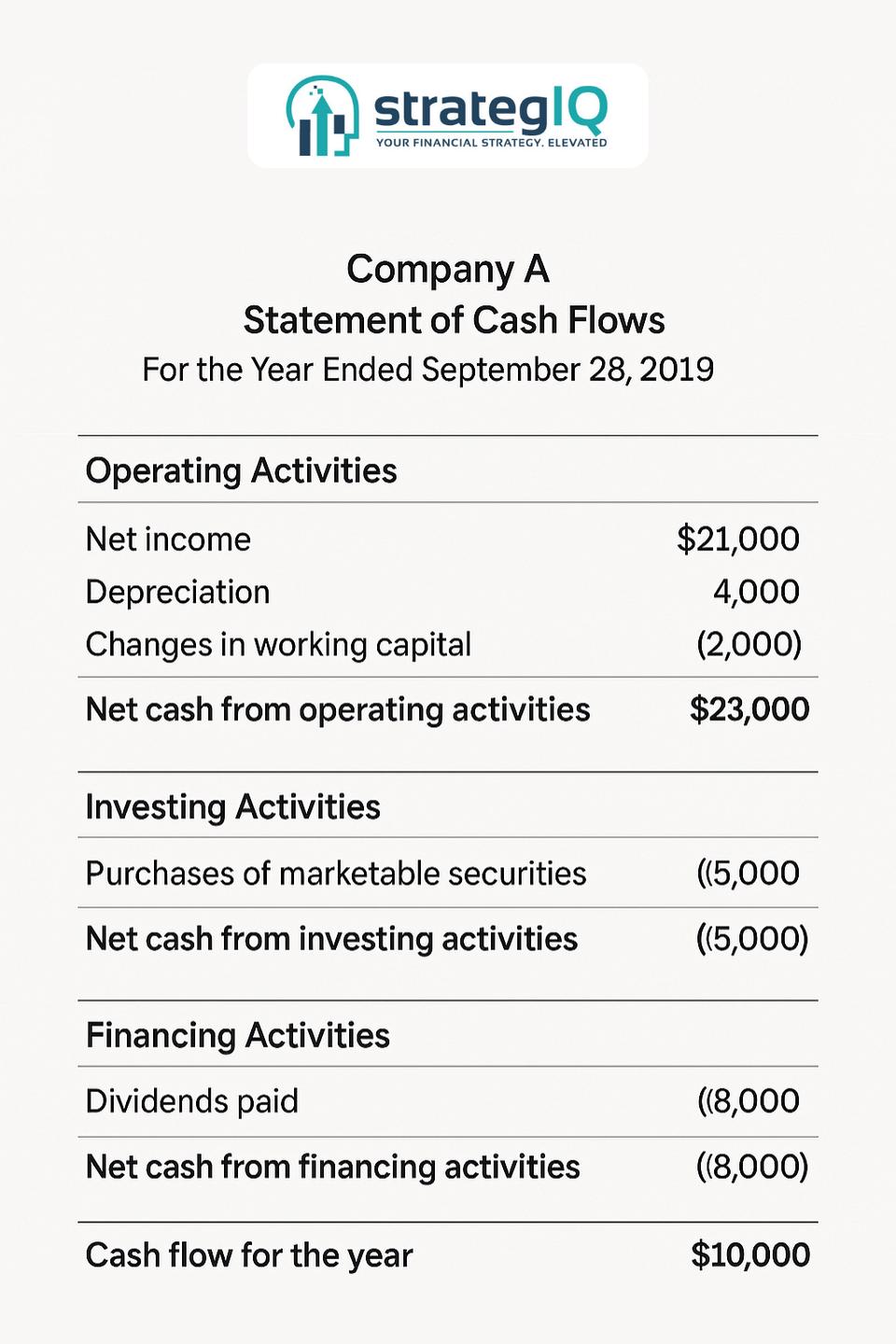Click the Changes in working capital label
The height and width of the screenshot is (1344, 896).
click(x=278, y=645)
